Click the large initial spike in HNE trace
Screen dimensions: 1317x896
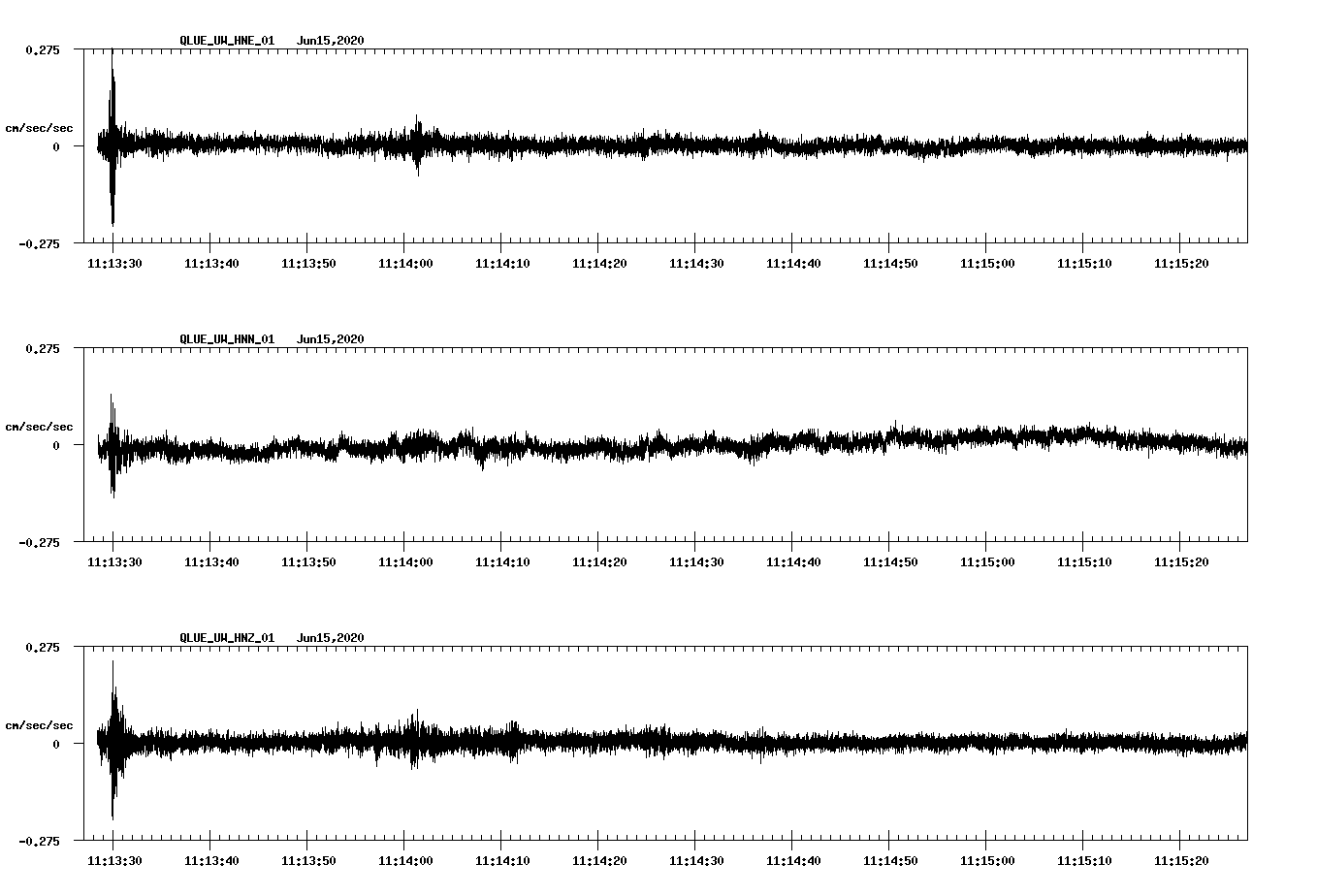click(112, 138)
